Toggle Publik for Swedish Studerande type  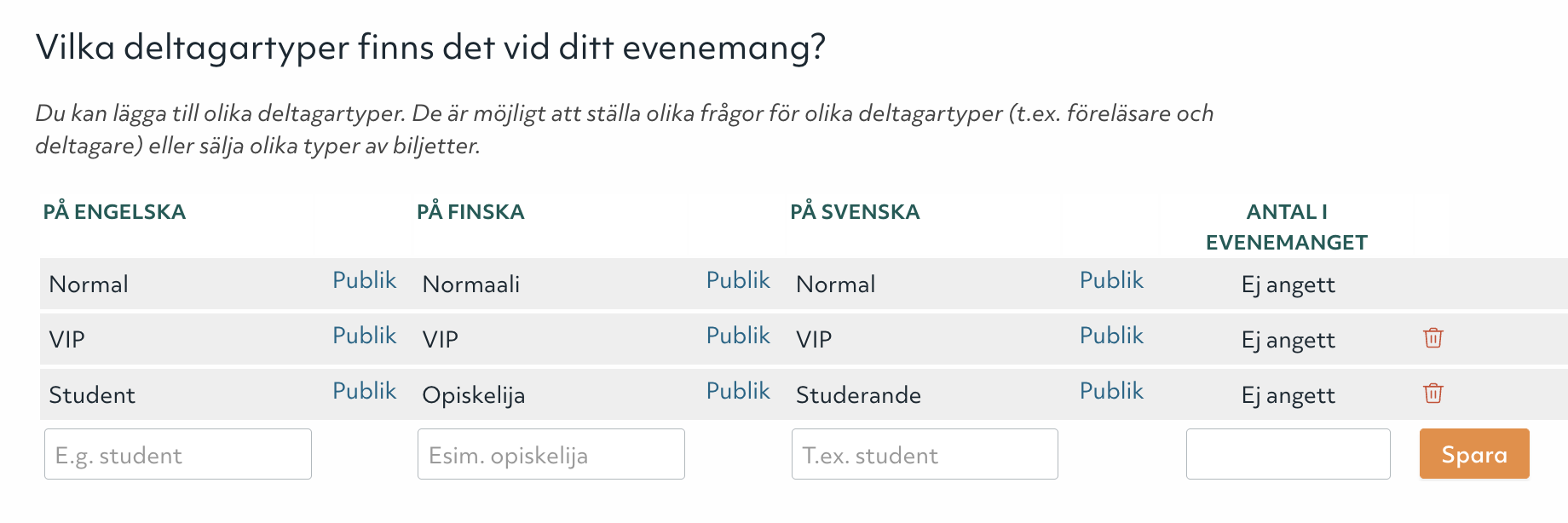(x=1111, y=391)
